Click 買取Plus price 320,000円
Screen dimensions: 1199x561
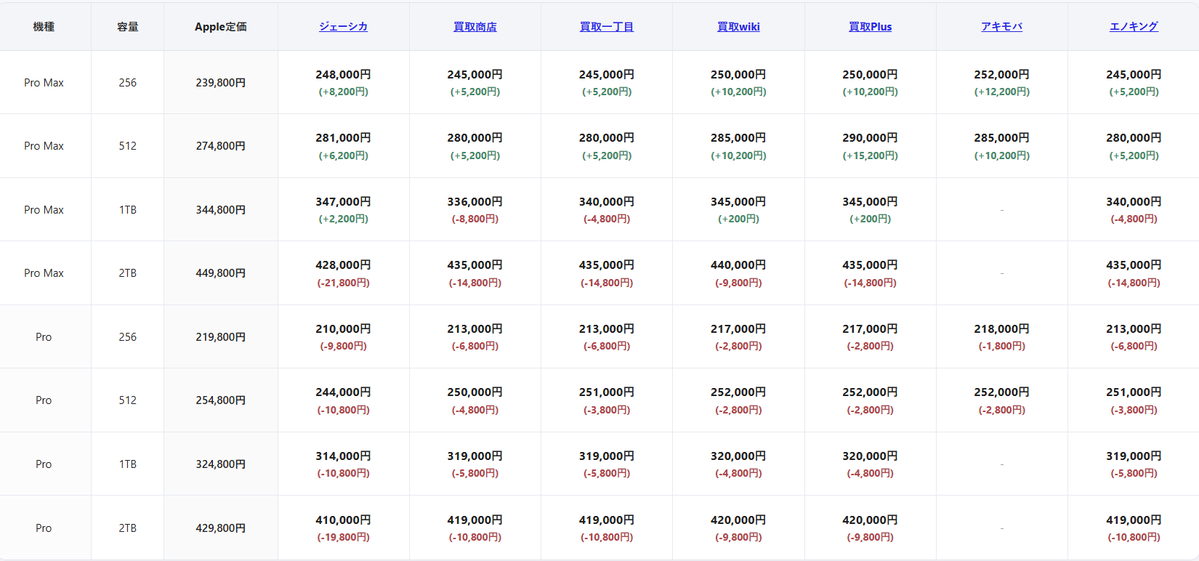click(869, 456)
